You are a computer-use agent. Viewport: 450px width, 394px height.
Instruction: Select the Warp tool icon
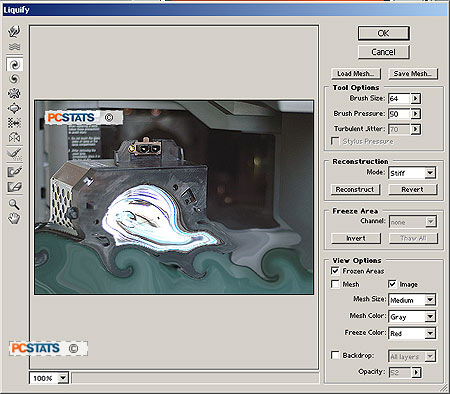14,32
